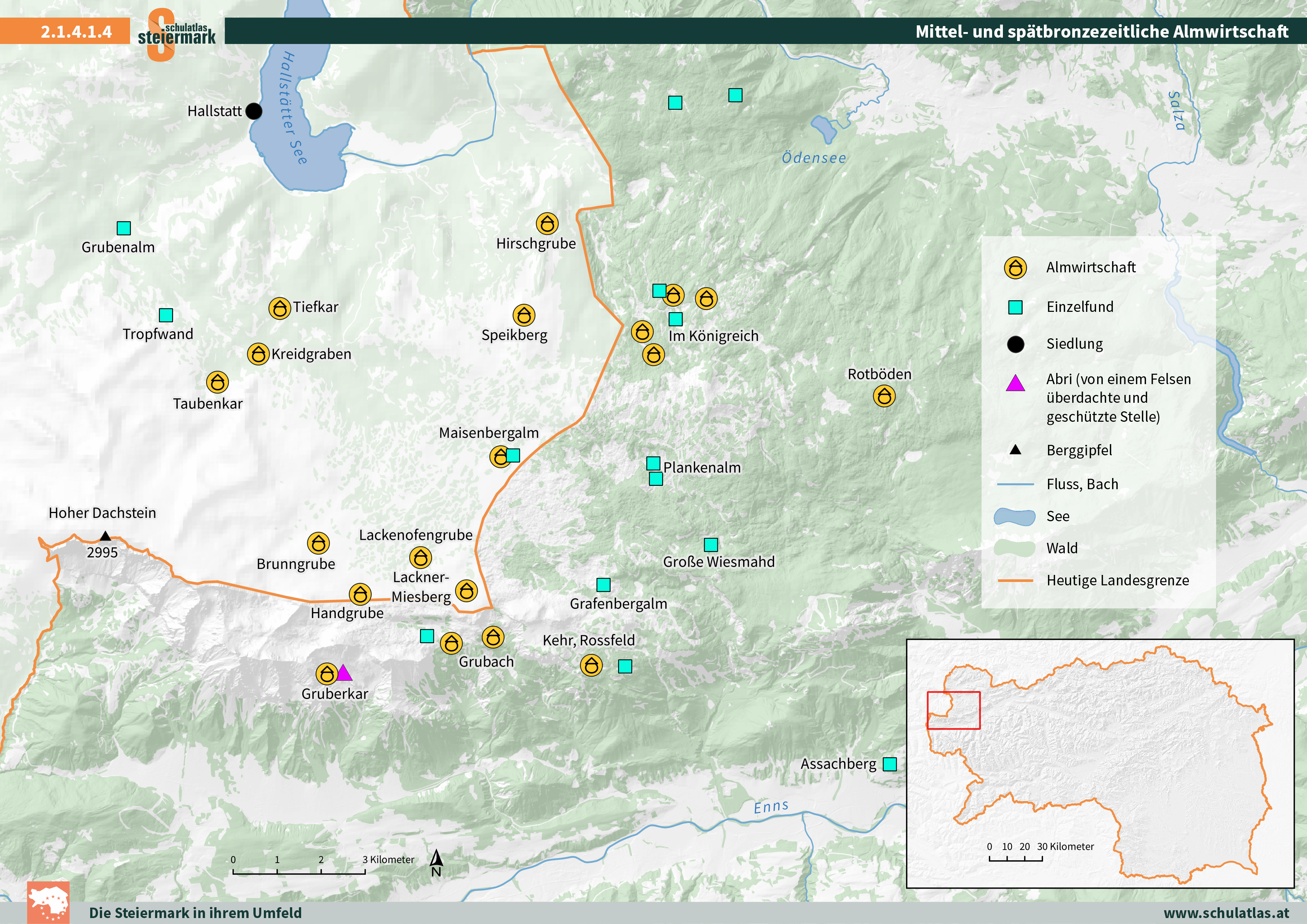This screenshot has height=924, width=1307.
Task: Click the Große Wiesmahd Einzelfund square
Action: pyautogui.click(x=711, y=544)
